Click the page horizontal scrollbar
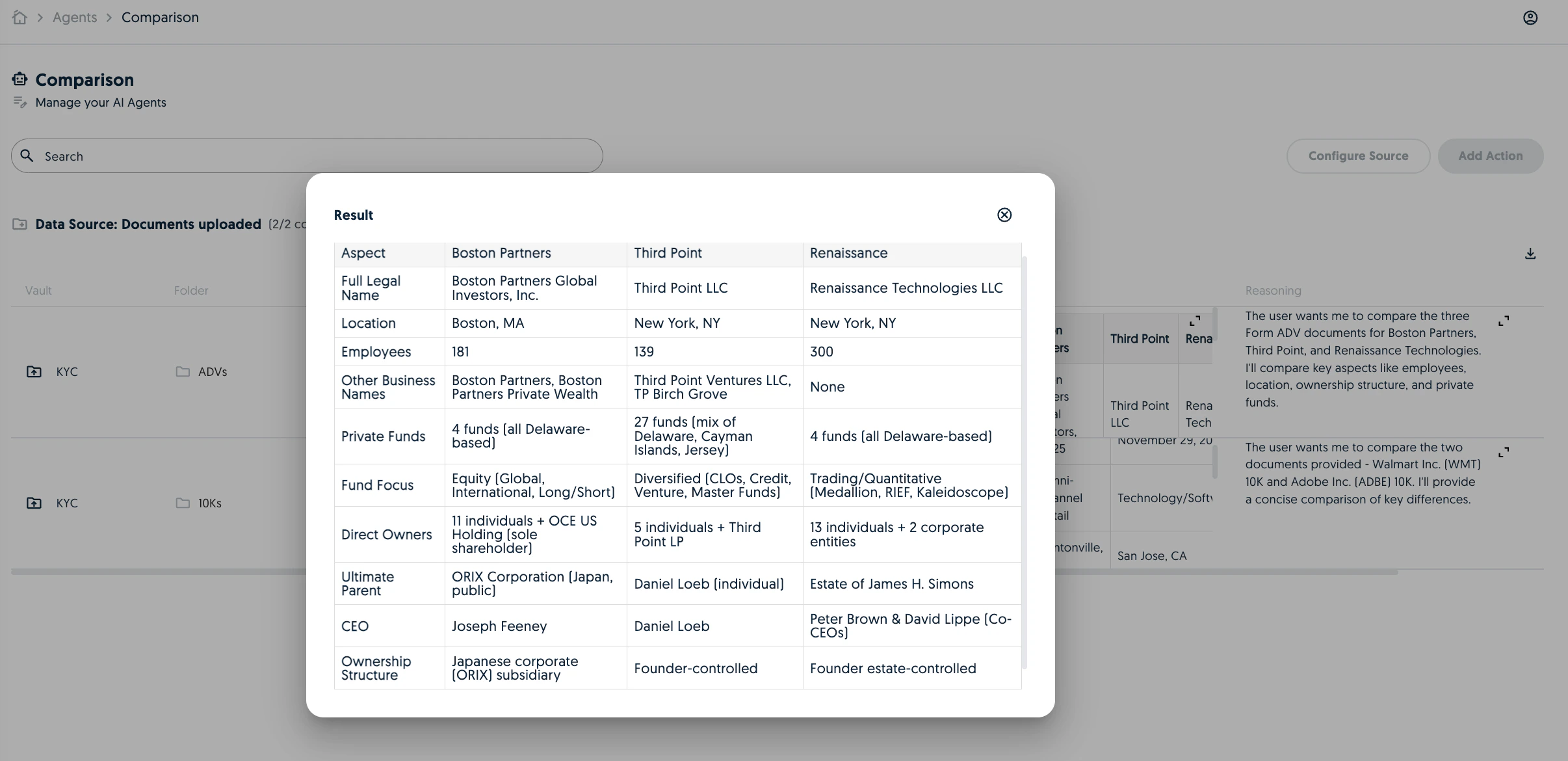Image resolution: width=1568 pixels, height=761 pixels. (704, 572)
